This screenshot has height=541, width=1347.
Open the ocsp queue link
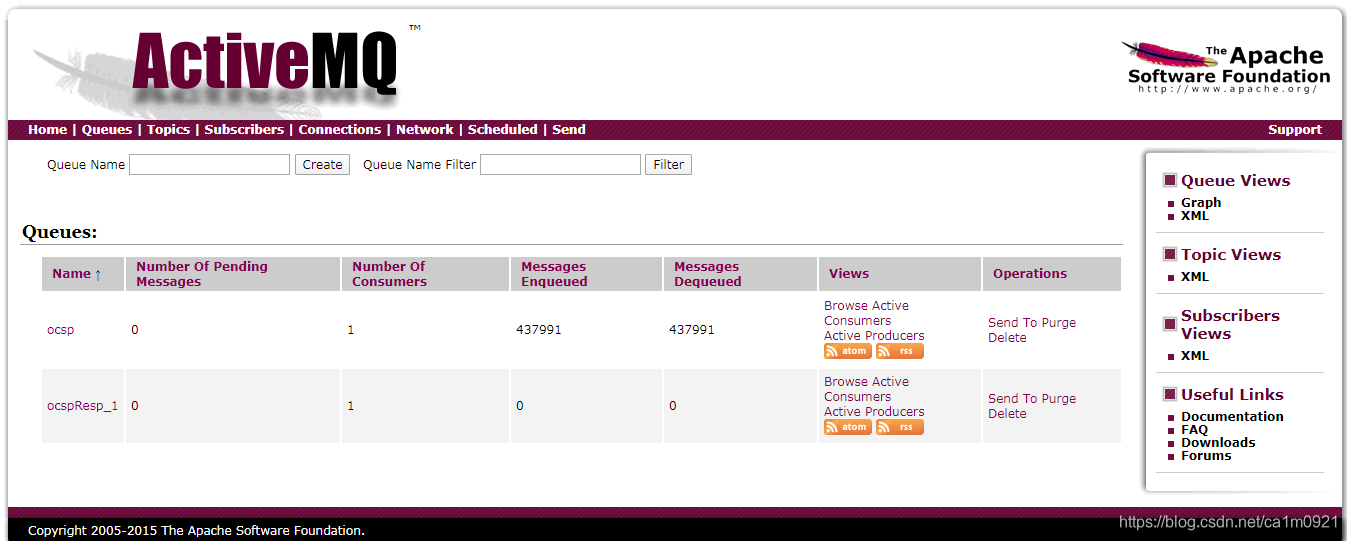pos(60,330)
